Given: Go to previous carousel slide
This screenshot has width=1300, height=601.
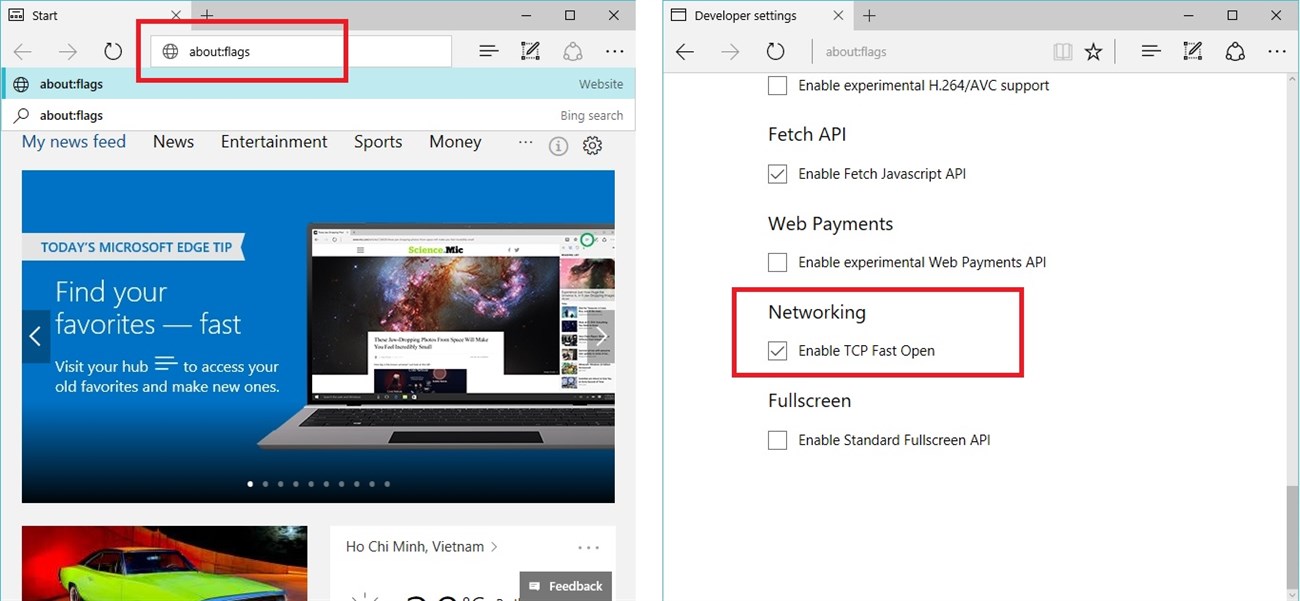Looking at the screenshot, I should tap(35, 337).
